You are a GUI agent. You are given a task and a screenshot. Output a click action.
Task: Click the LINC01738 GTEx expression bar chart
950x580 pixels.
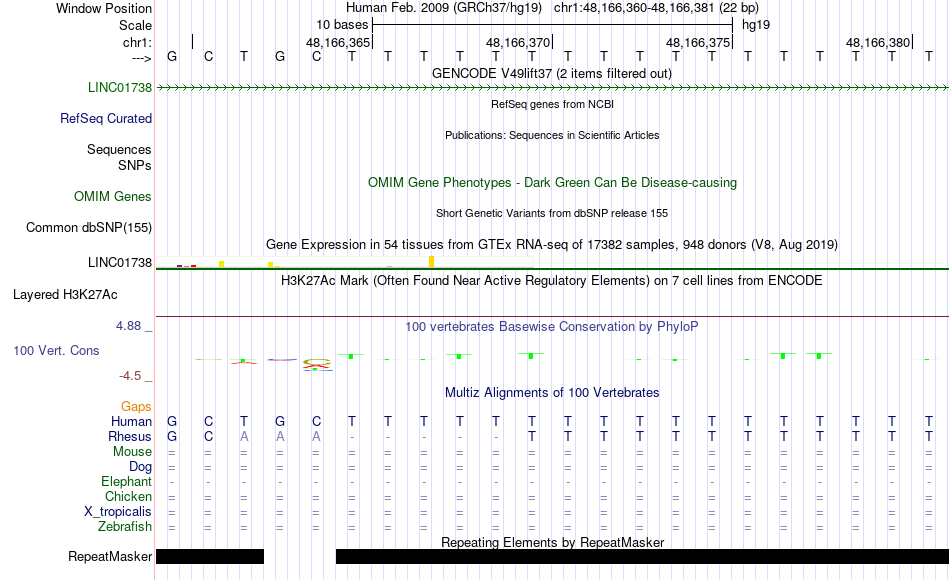[344, 262]
